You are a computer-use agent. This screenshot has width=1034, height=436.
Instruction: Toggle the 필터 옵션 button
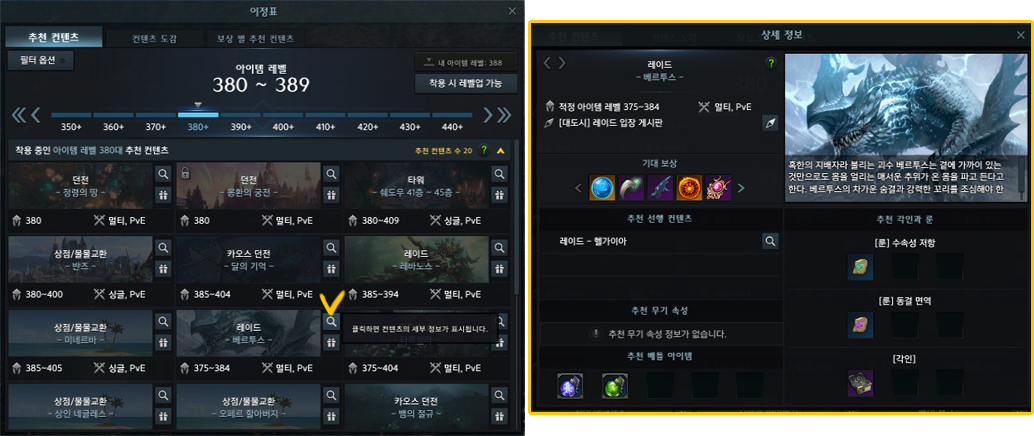pos(40,61)
